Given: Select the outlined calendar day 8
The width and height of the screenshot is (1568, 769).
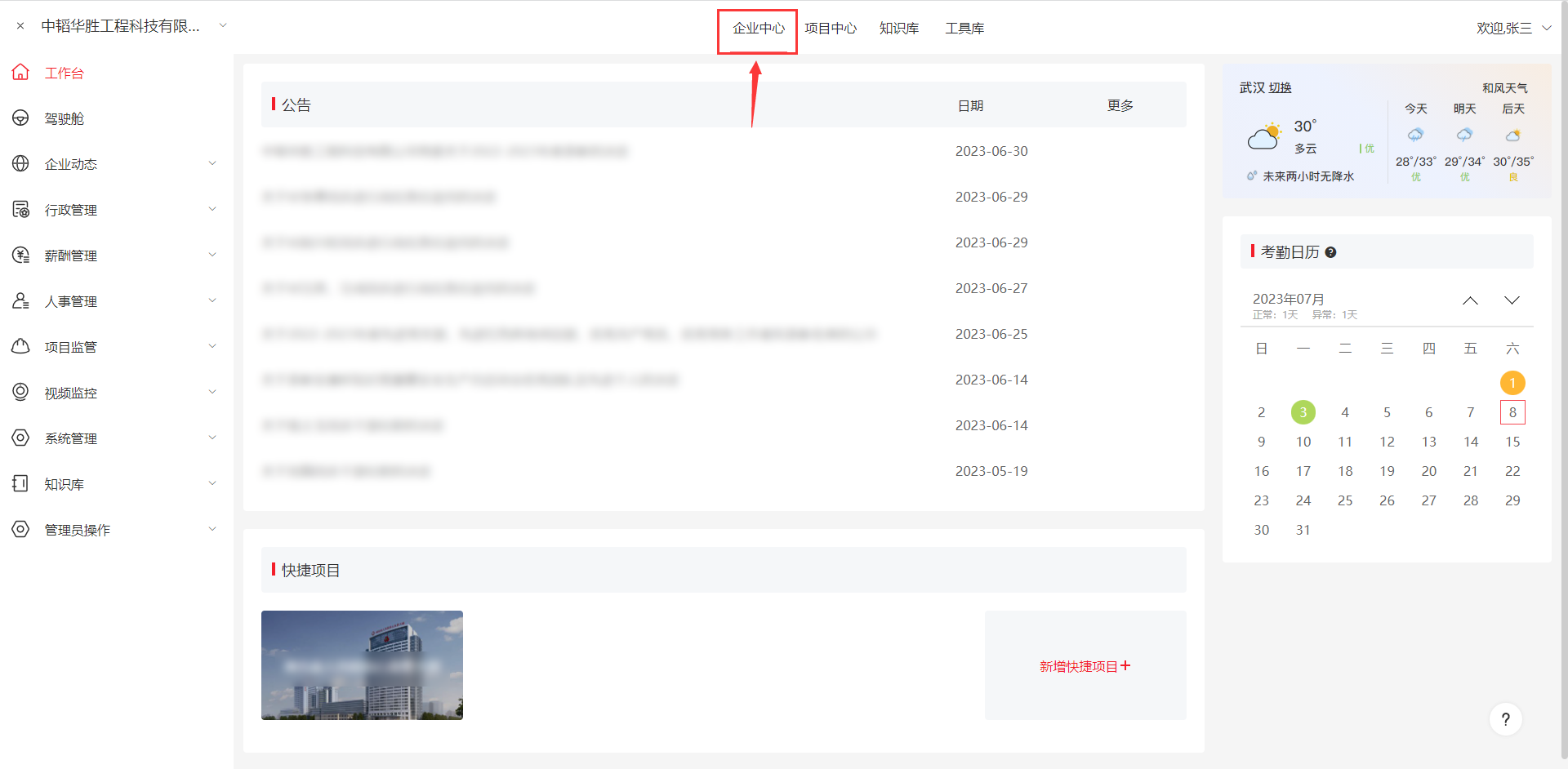Looking at the screenshot, I should (1512, 412).
